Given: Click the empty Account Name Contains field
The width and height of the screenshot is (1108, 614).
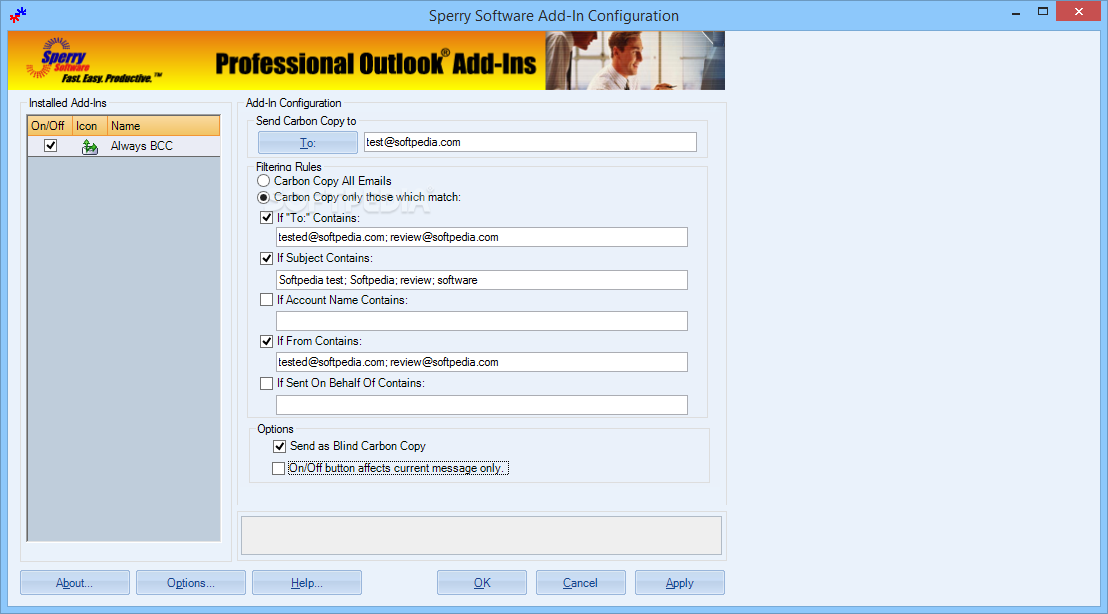Looking at the screenshot, I should [482, 321].
